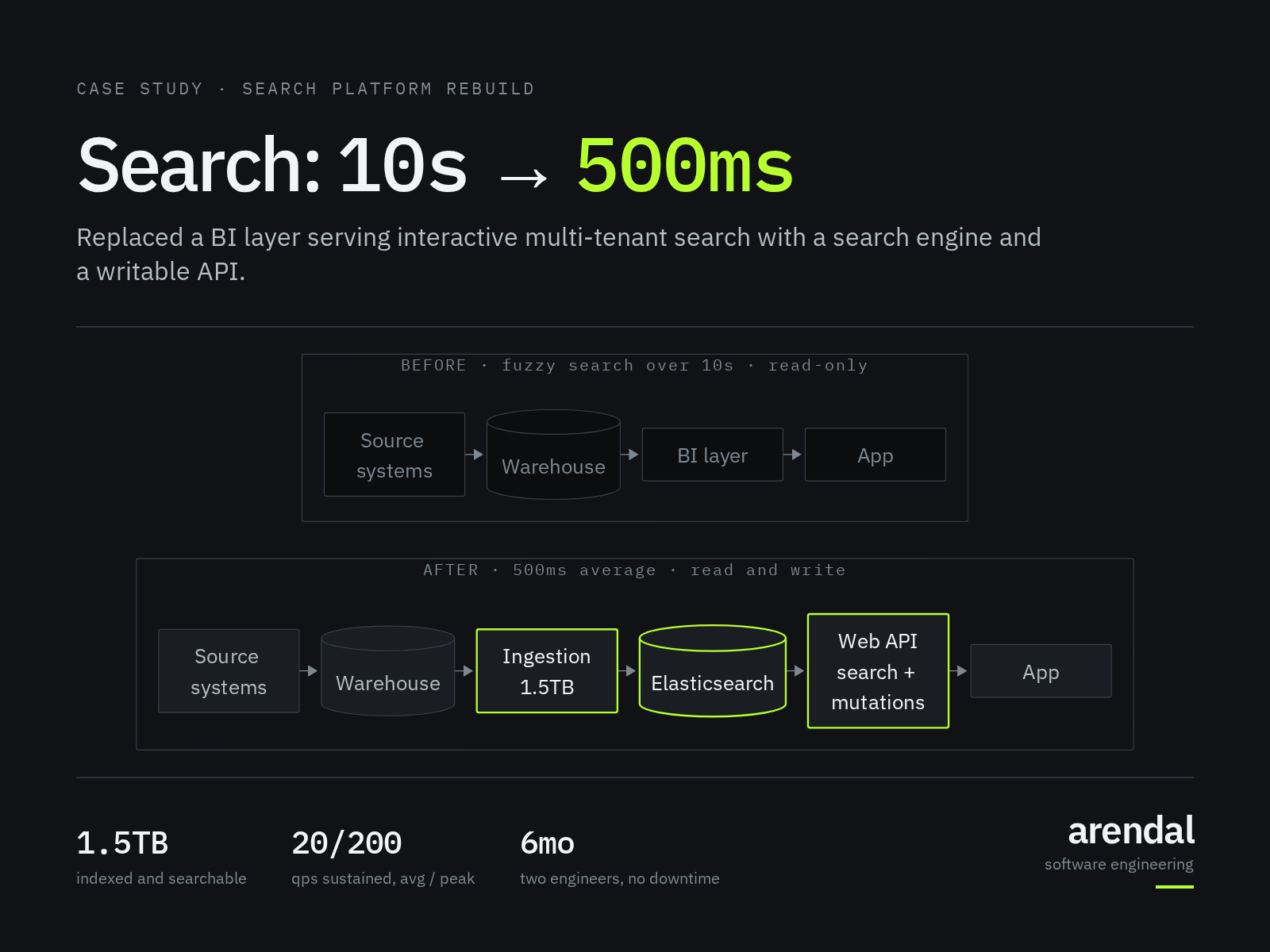The width and height of the screenshot is (1270, 952).
Task: Select 'Source systems' box in AFTER diagram
Action: click(x=229, y=671)
